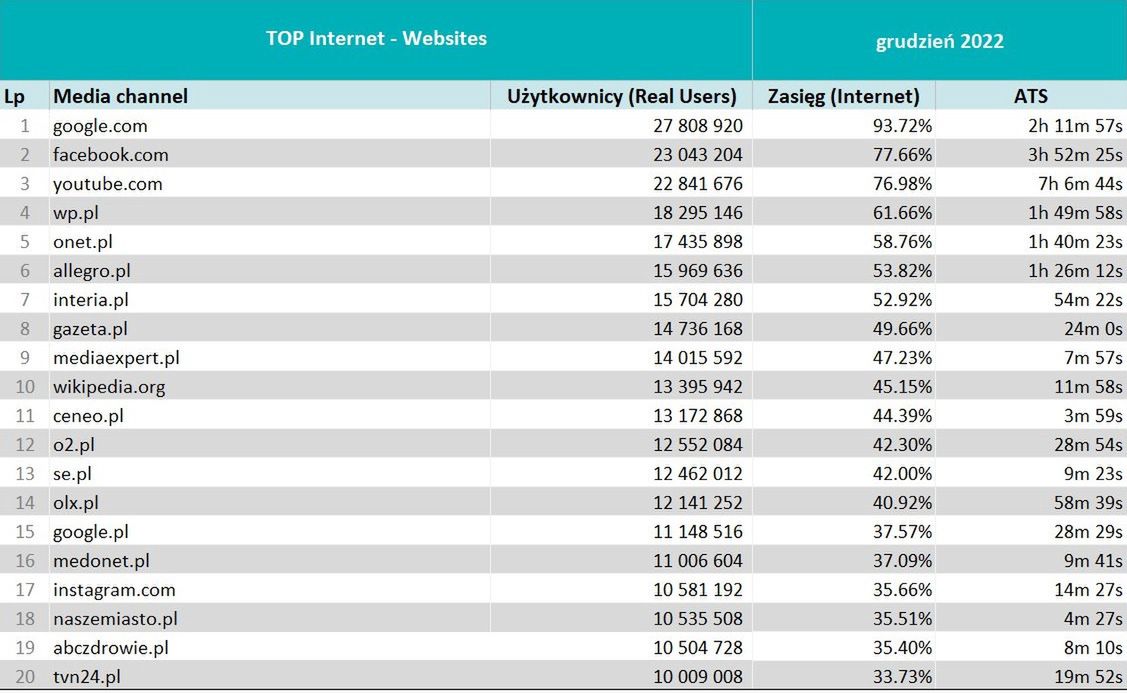1127x693 pixels.
Task: Select allegro.pl in the table
Action: point(92,271)
